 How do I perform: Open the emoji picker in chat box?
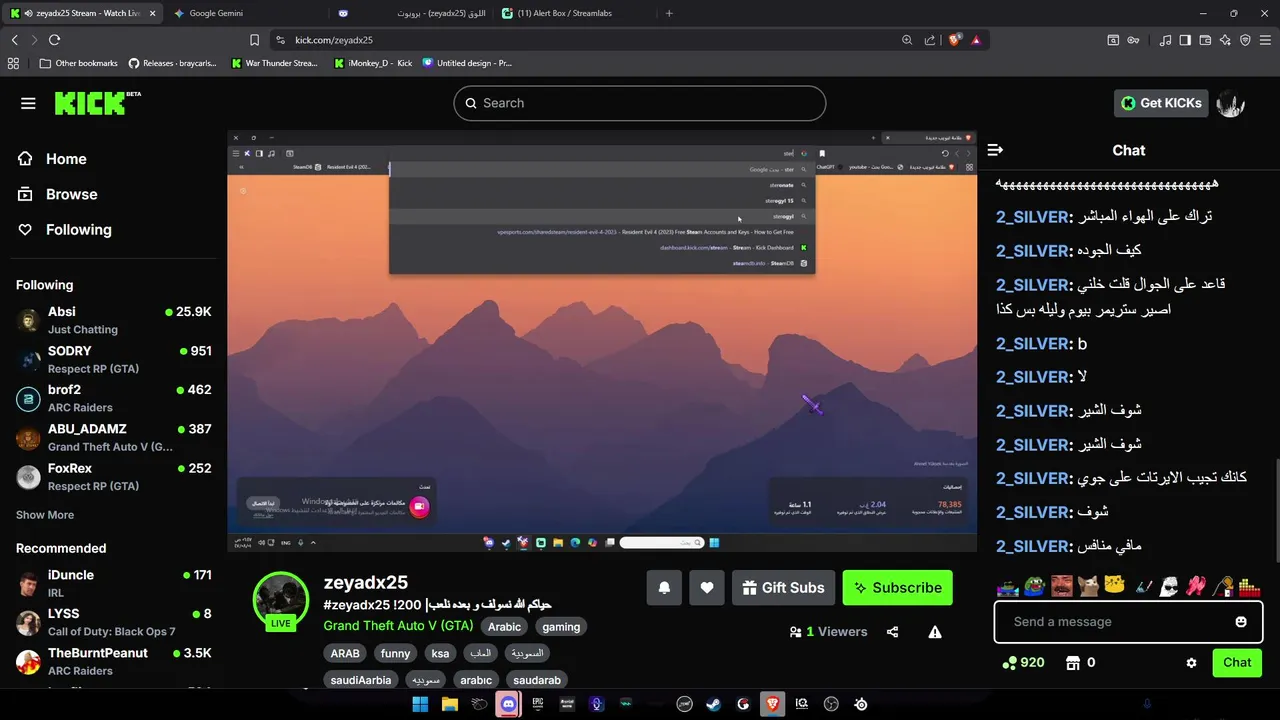1241,622
